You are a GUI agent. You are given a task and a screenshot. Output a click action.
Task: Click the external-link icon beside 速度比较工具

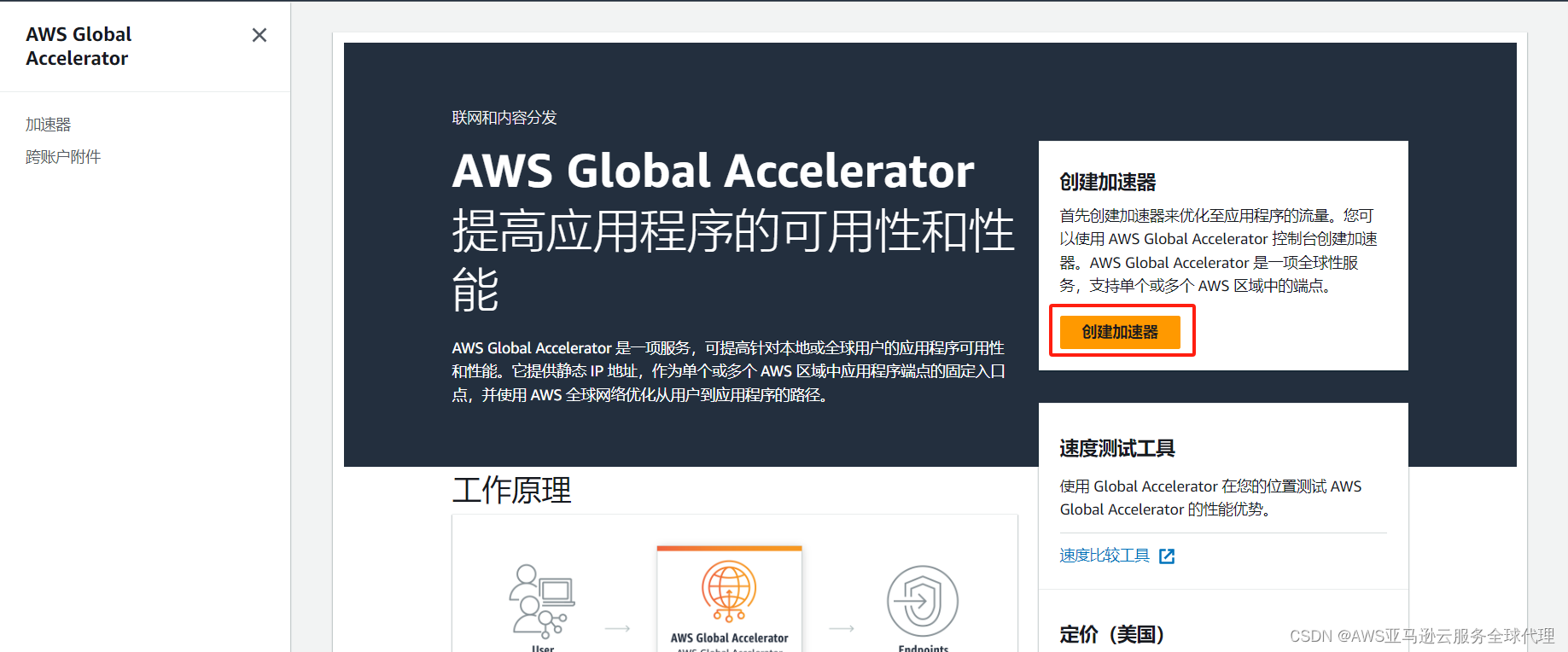coord(1167,556)
